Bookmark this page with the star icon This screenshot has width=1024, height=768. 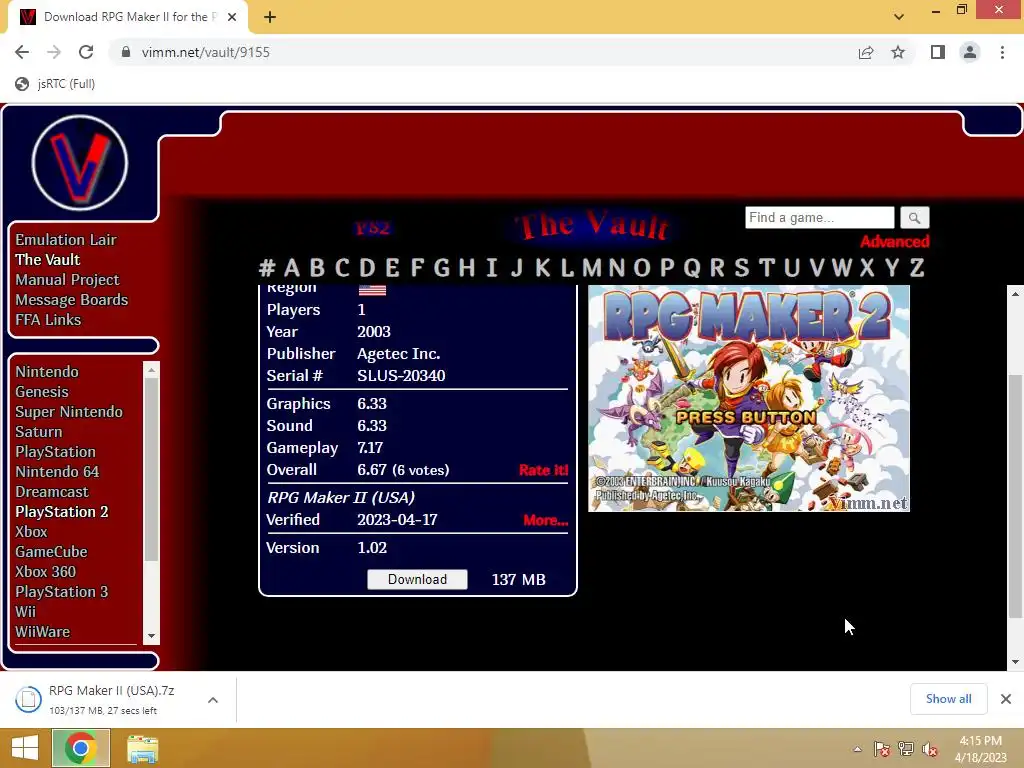click(898, 52)
